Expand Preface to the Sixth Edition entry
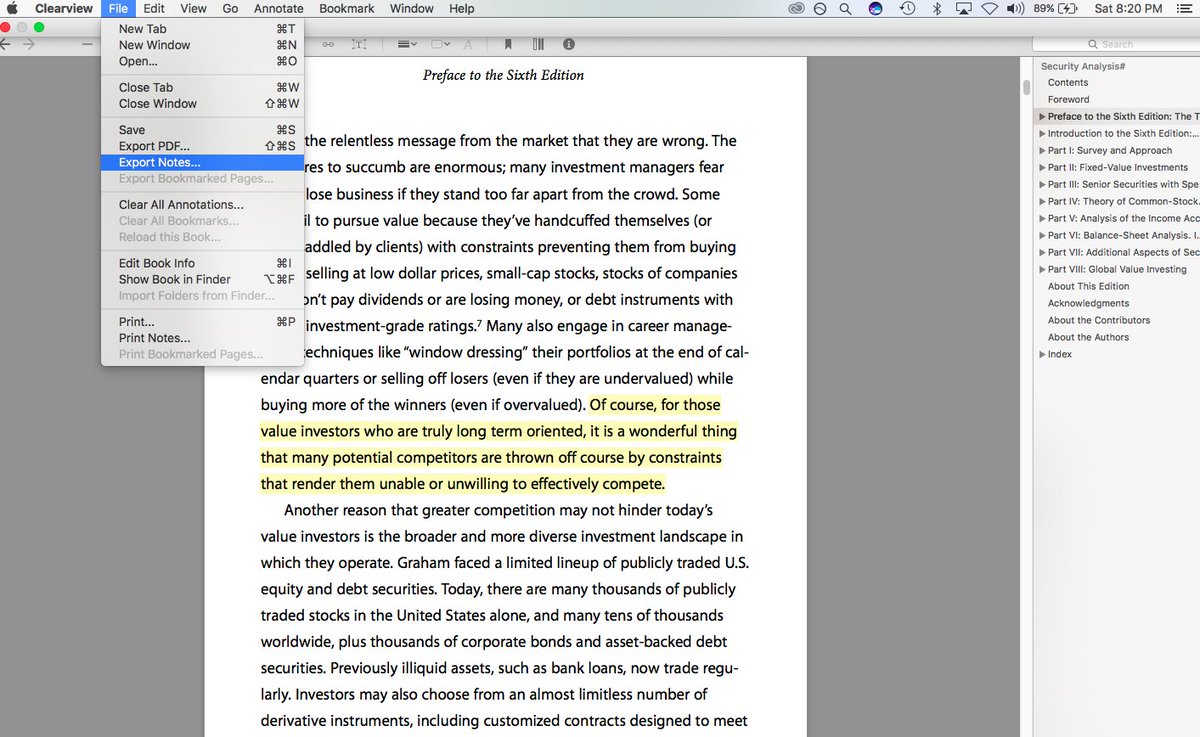Screen dimensions: 1200x737 pyautogui.click(x=1043, y=116)
